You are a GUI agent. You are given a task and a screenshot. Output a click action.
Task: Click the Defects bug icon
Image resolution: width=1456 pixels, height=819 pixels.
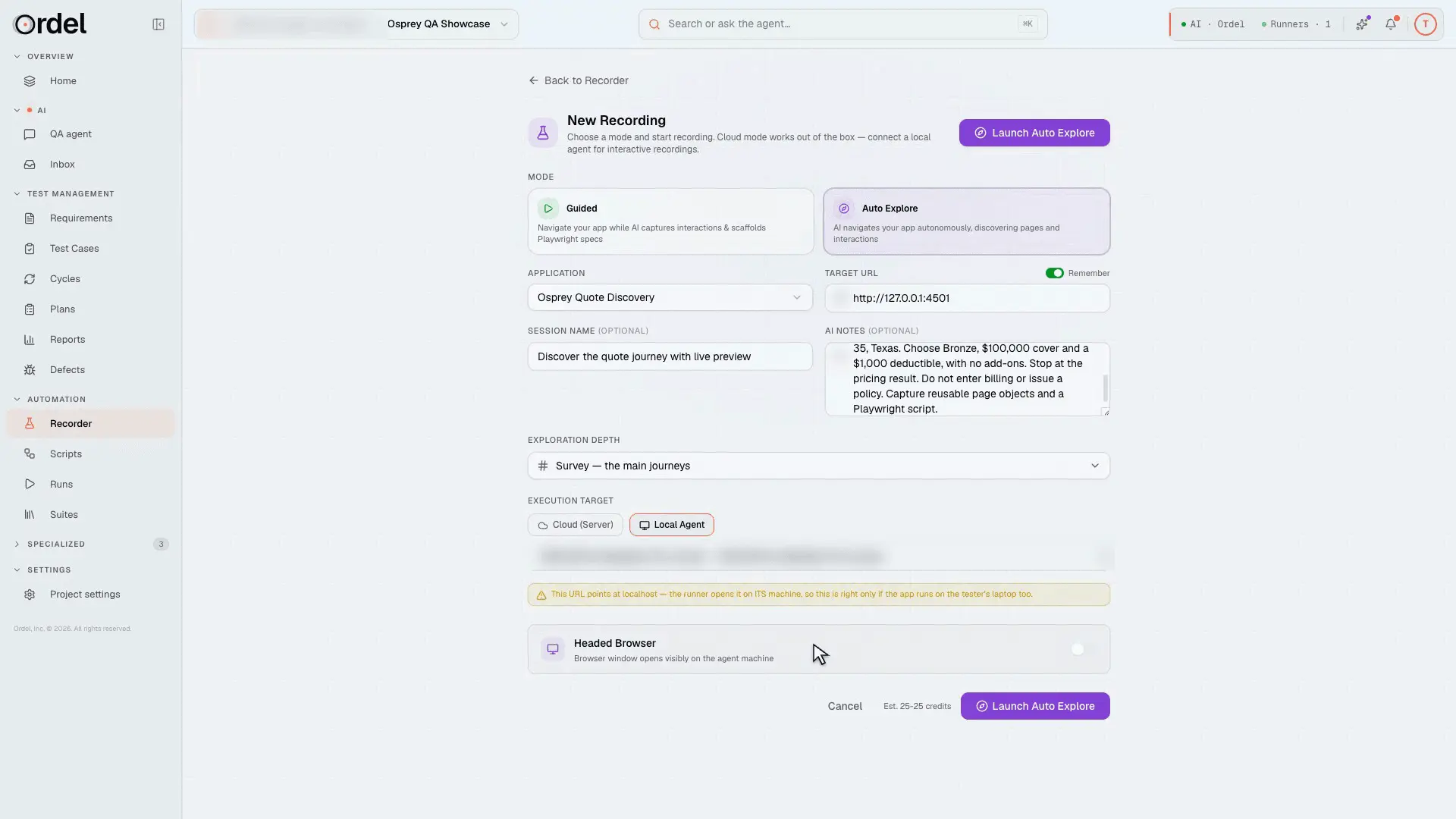click(30, 370)
